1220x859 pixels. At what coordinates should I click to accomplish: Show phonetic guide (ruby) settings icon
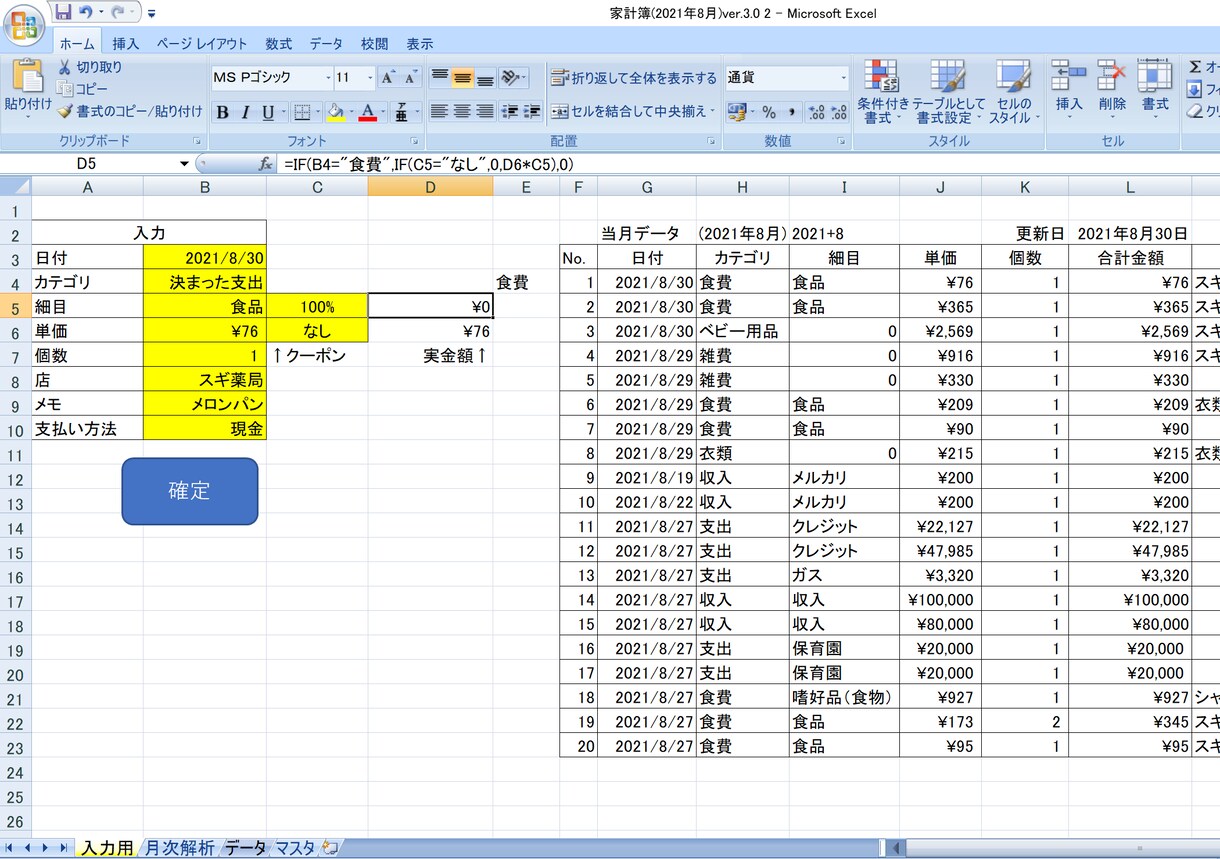402,112
